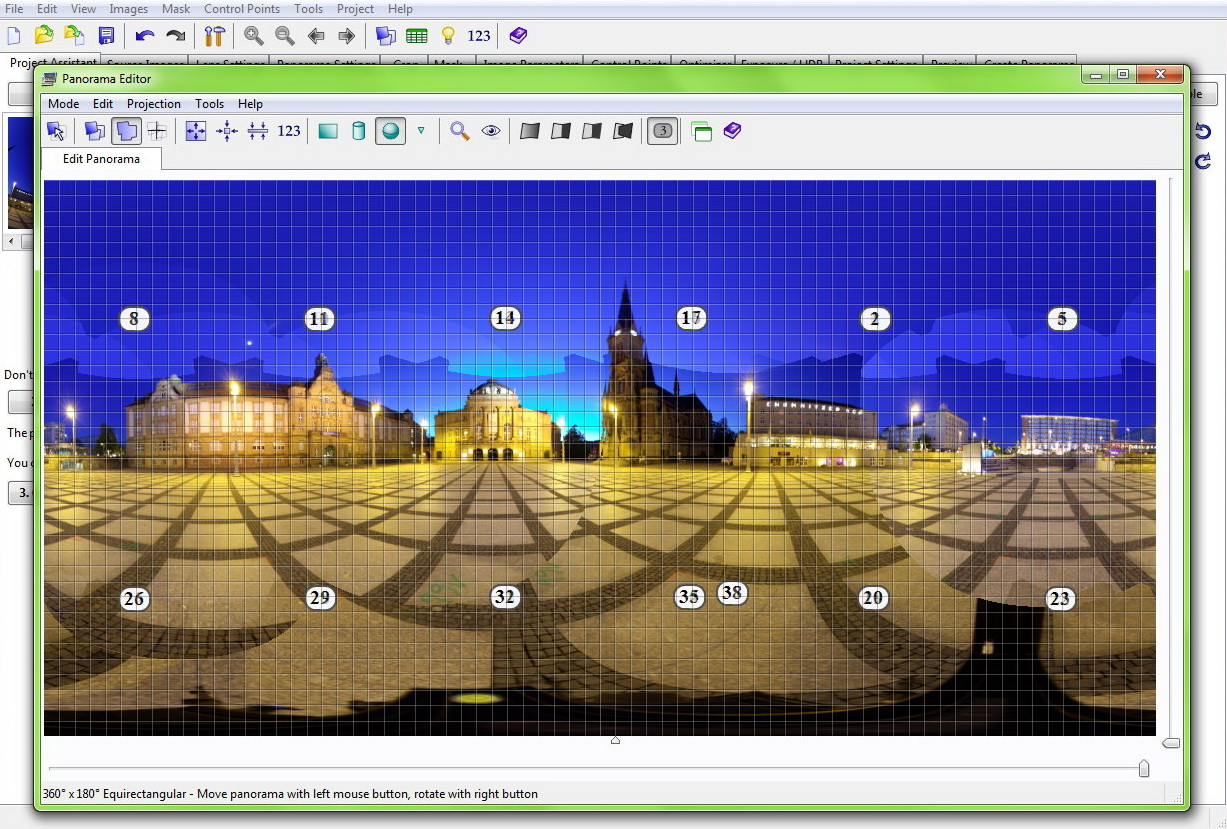Click the eye preview icon
The width and height of the screenshot is (1227, 829).
coord(491,131)
